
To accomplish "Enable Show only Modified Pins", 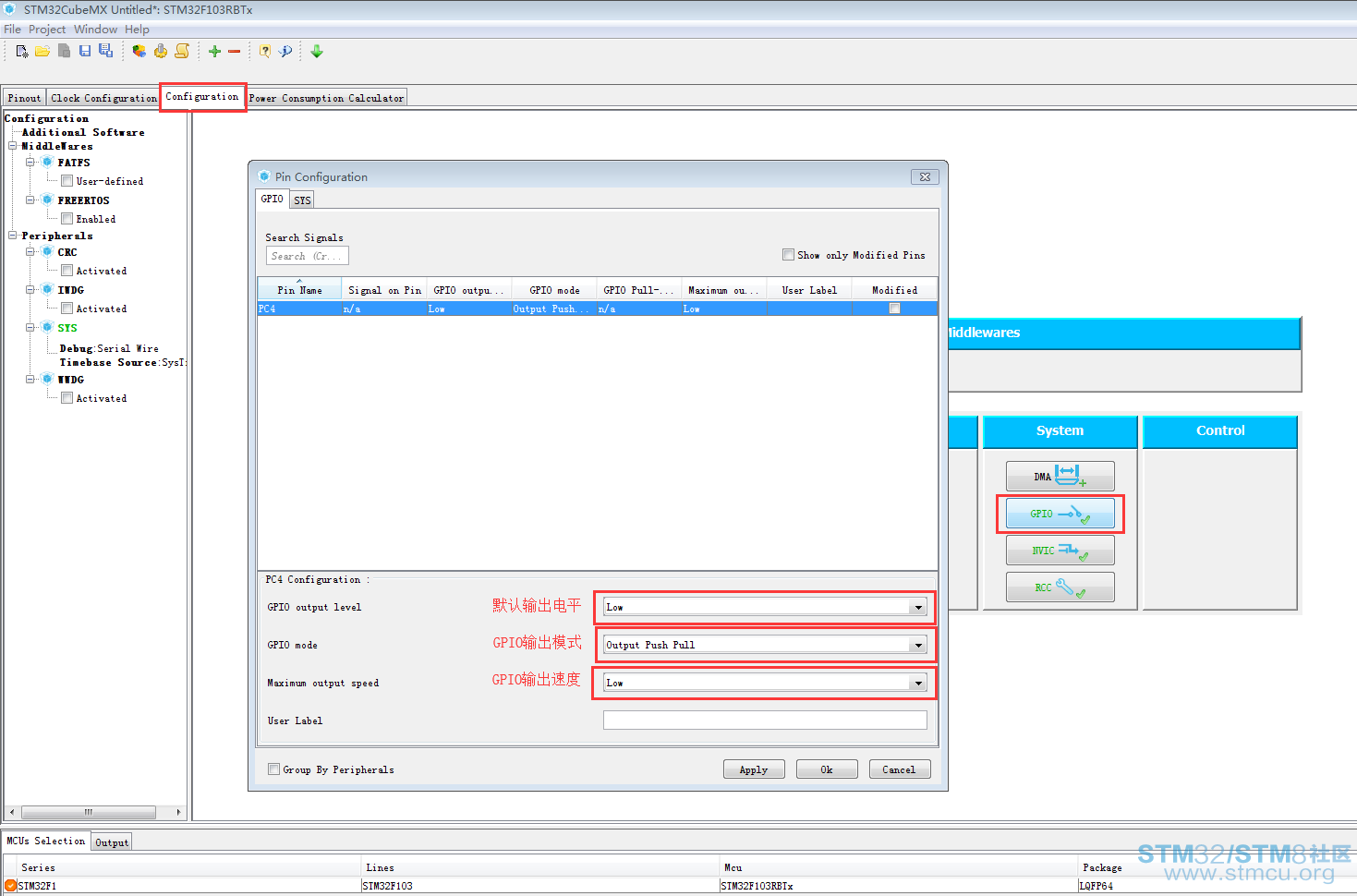I will (789, 255).
